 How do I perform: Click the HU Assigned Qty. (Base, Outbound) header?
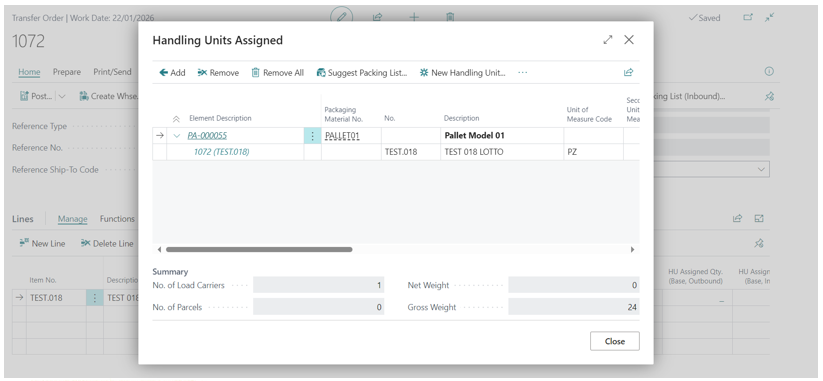pos(695,276)
